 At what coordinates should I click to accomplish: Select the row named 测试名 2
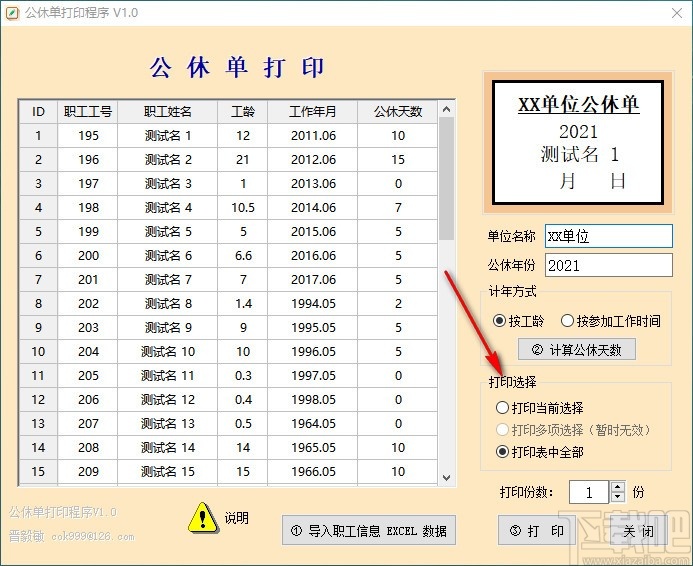point(228,159)
